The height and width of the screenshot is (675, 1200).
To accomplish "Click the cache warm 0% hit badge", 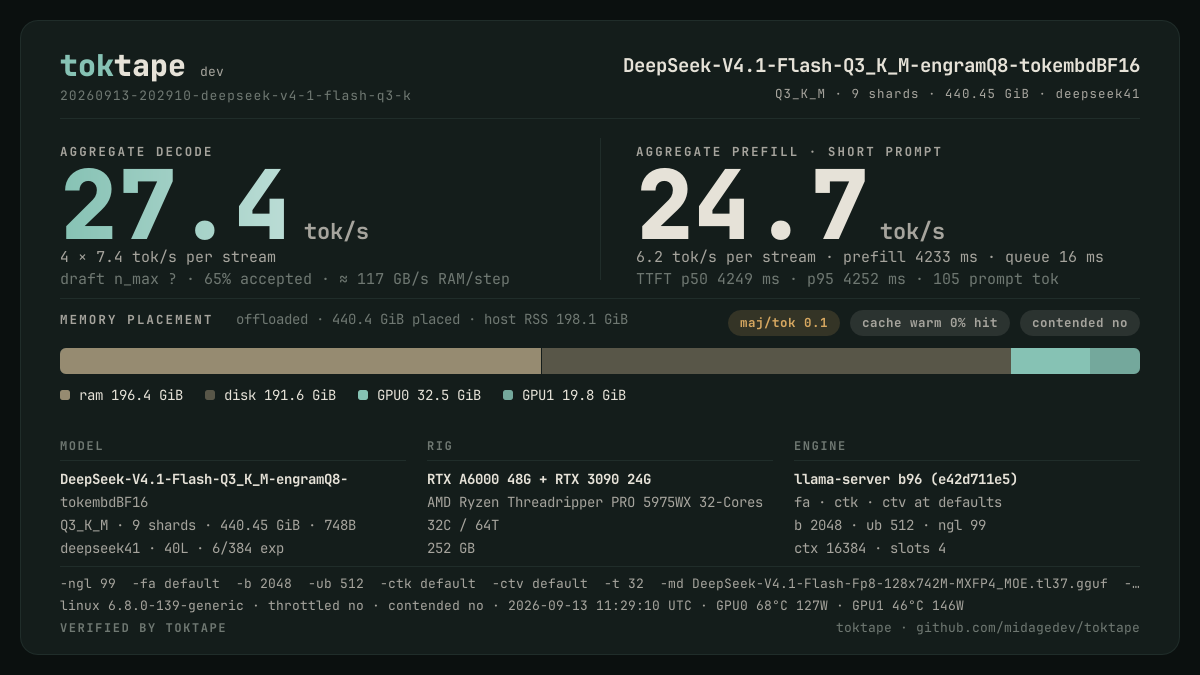I will [930, 323].
